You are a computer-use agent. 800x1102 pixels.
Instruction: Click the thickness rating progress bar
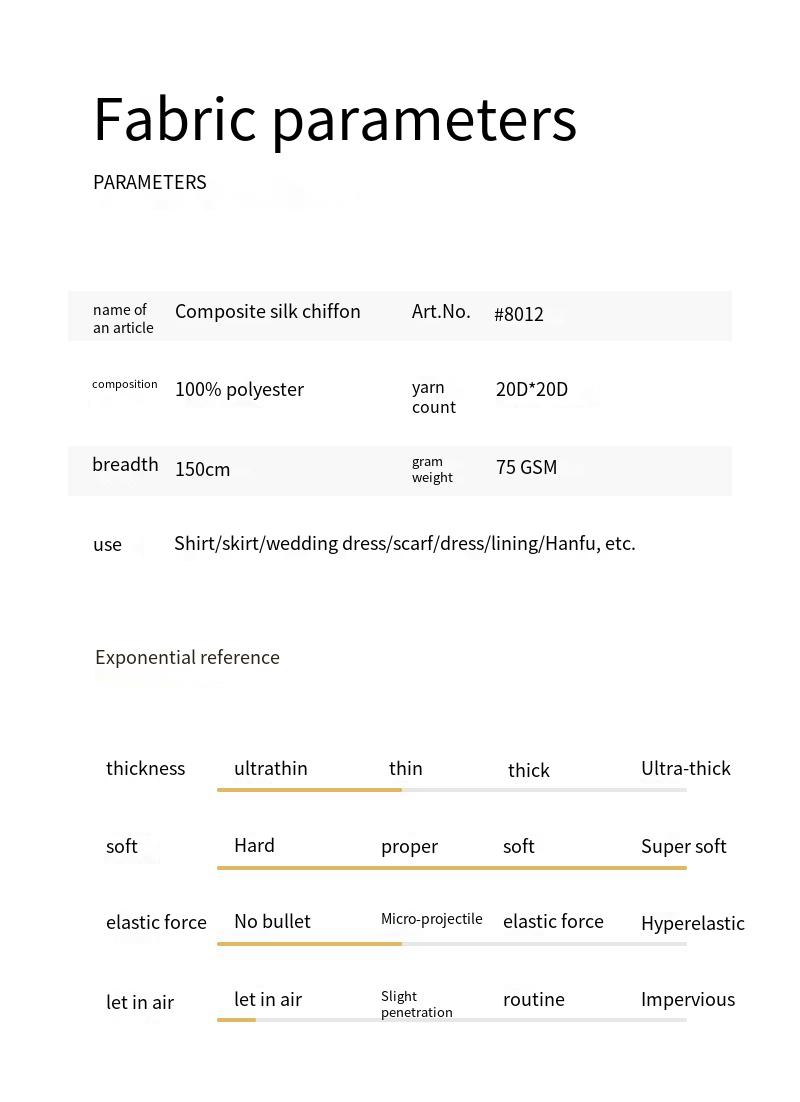[451, 790]
